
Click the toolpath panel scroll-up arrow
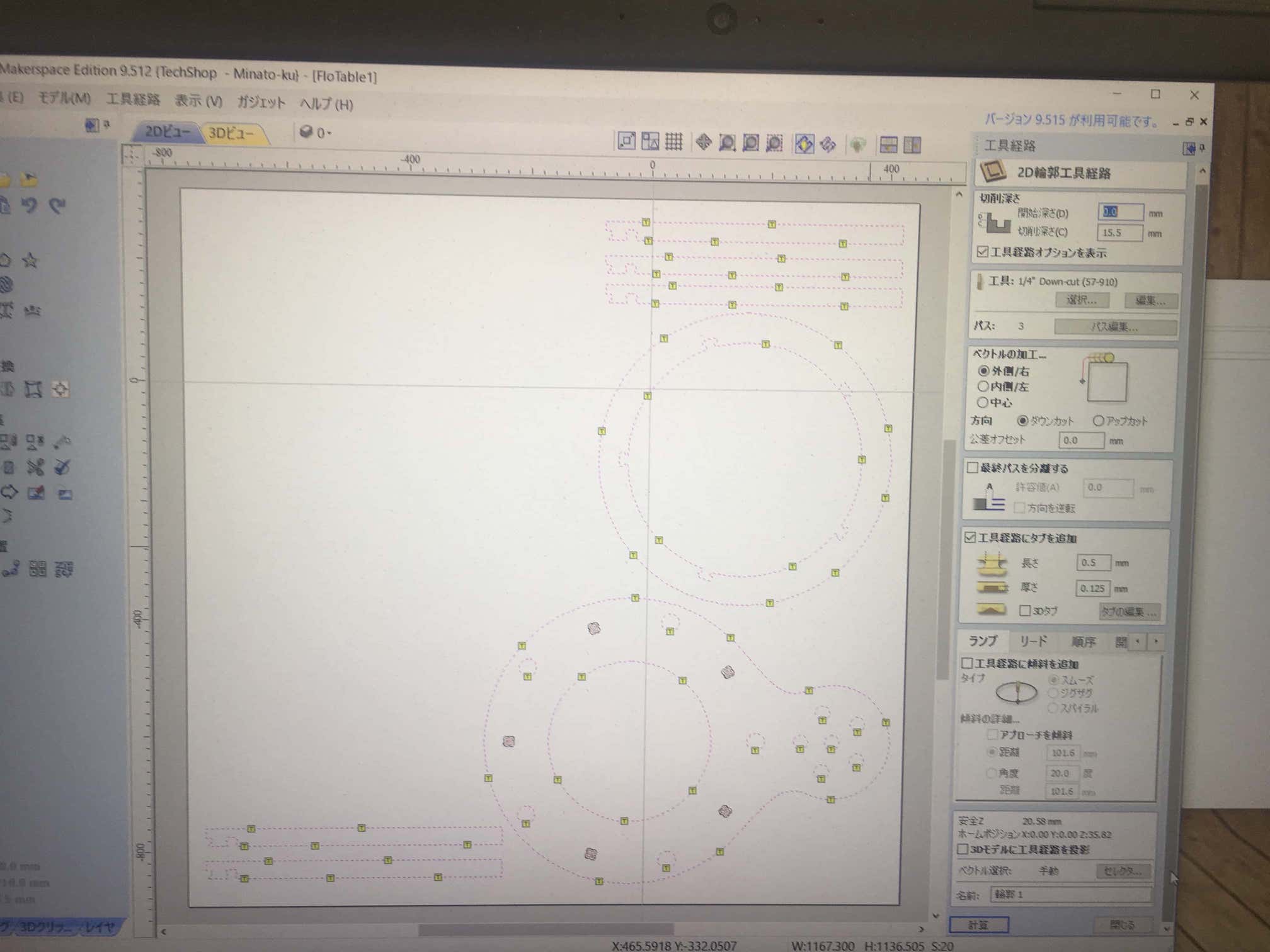[1202, 171]
